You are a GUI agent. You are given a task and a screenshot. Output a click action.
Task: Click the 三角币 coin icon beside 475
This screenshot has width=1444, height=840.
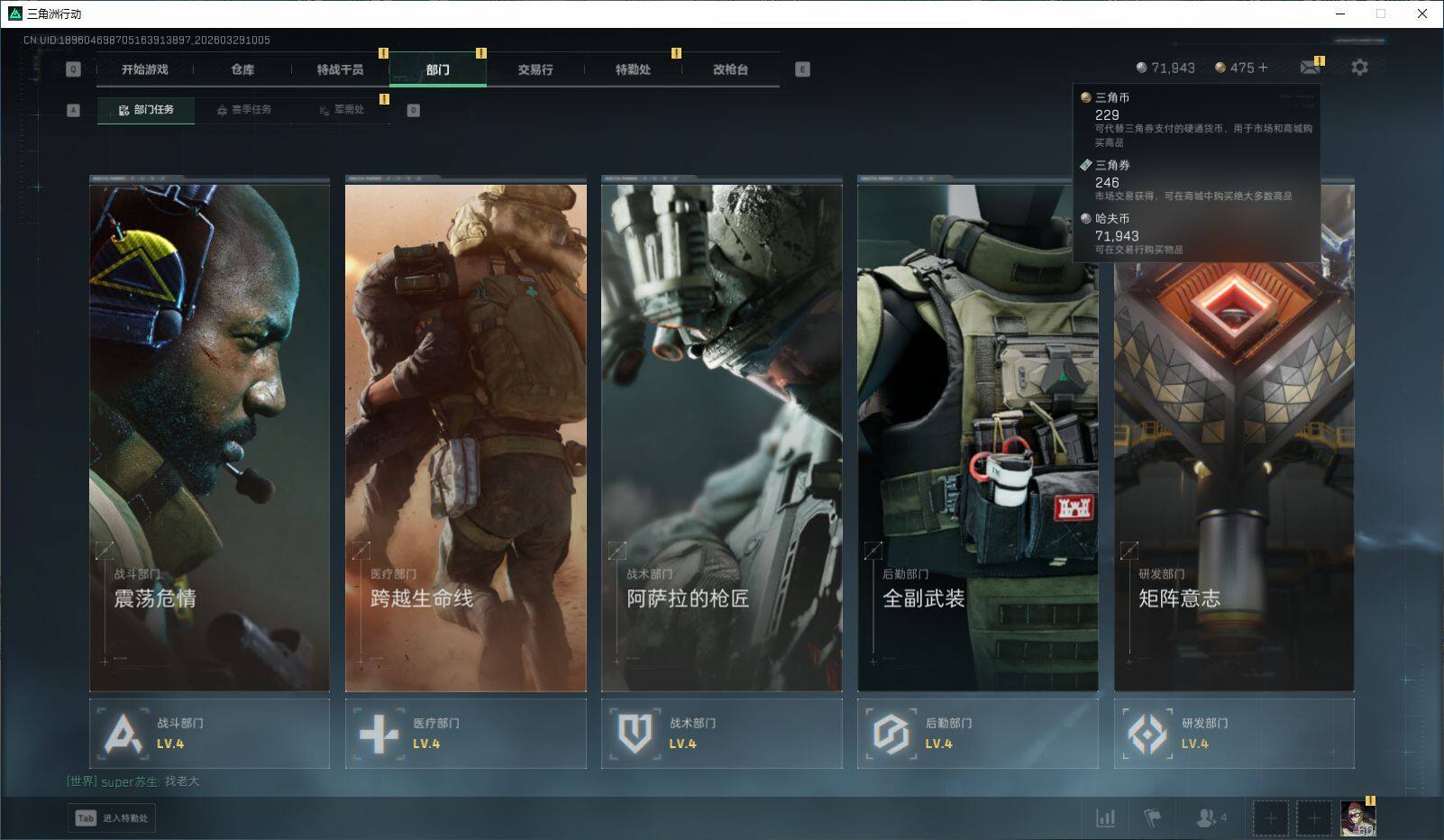point(1220,68)
